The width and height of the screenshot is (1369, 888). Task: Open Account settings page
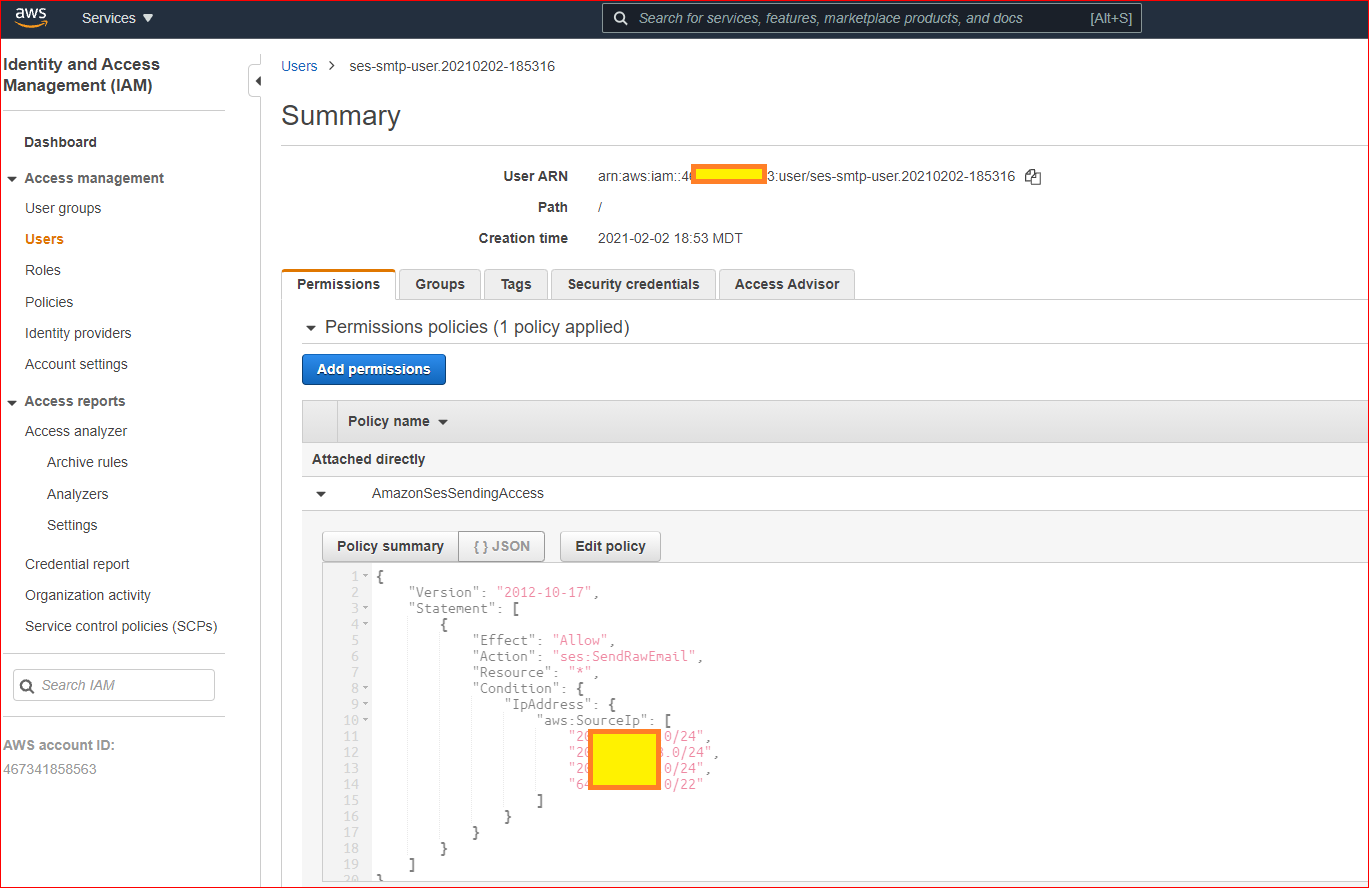pos(76,364)
